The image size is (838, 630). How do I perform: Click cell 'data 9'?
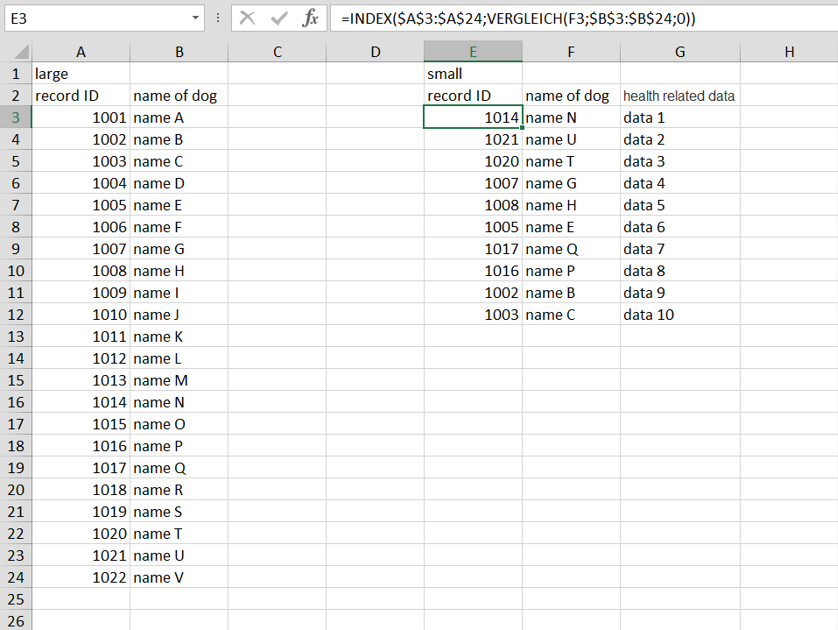click(680, 293)
